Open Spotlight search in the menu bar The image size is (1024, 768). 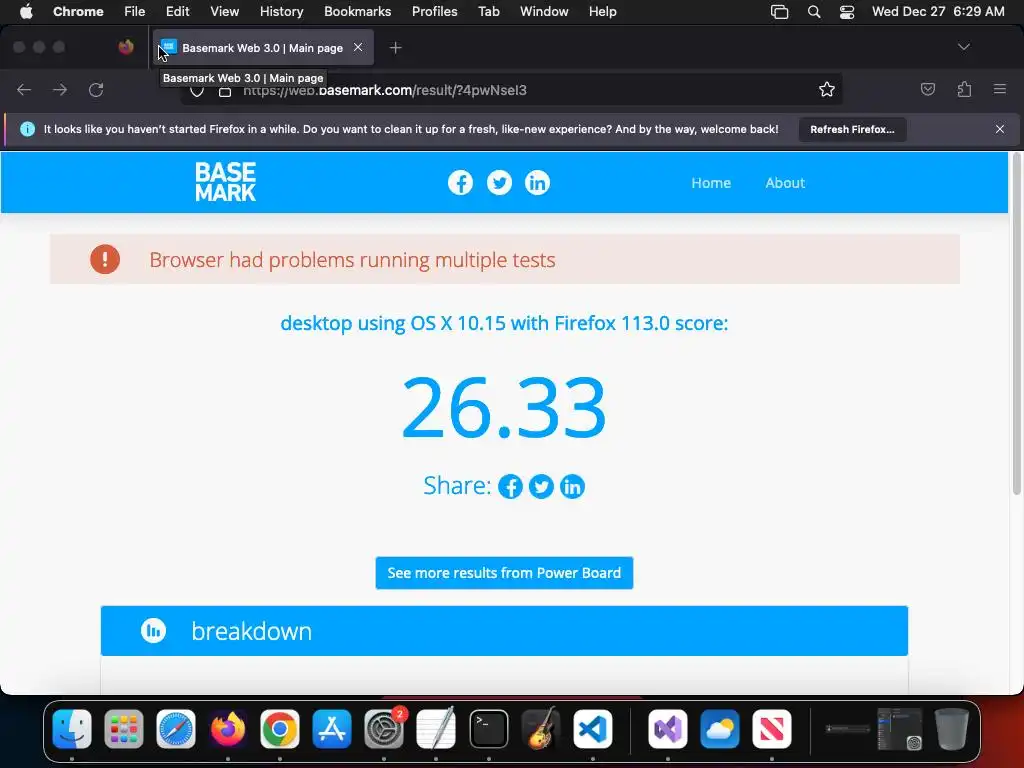coord(814,12)
